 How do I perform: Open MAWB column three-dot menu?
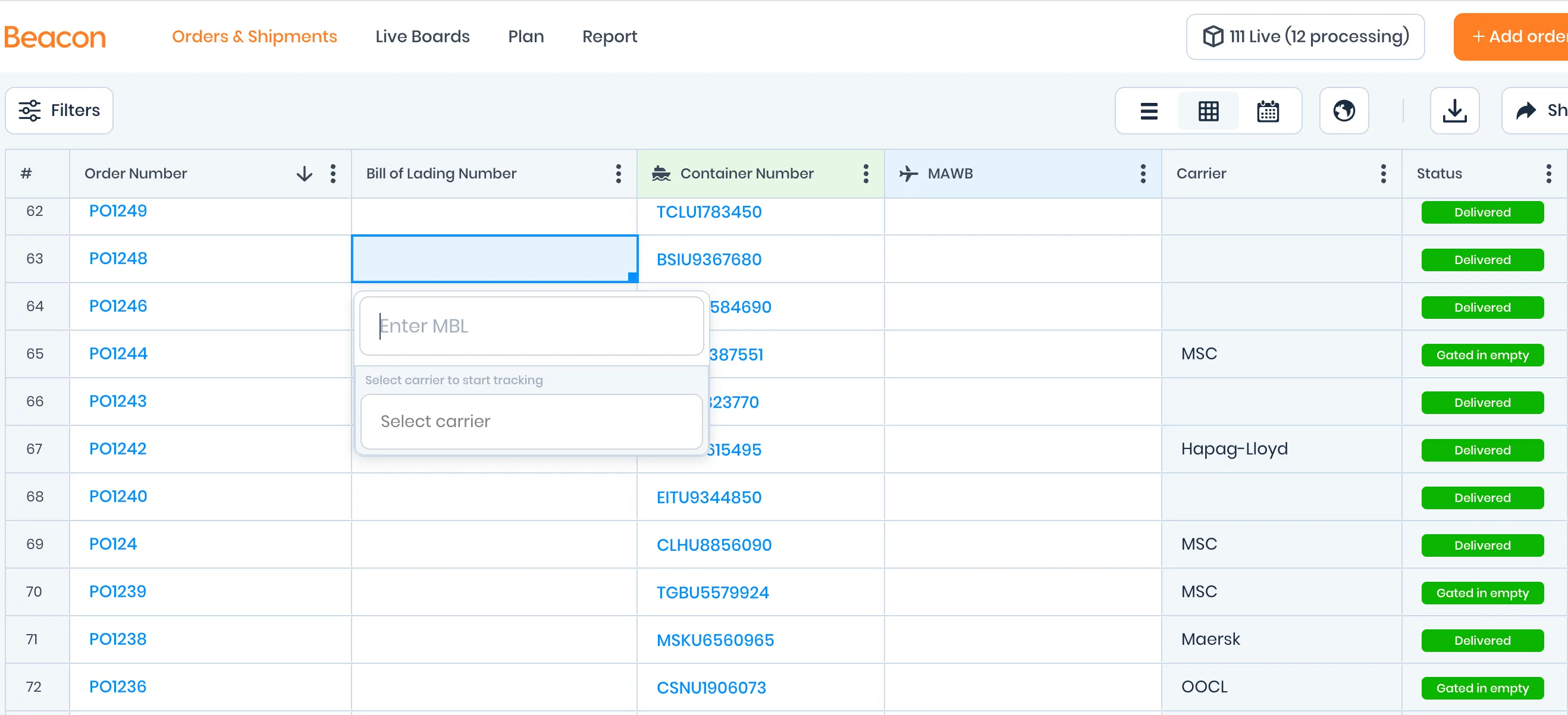point(1143,174)
